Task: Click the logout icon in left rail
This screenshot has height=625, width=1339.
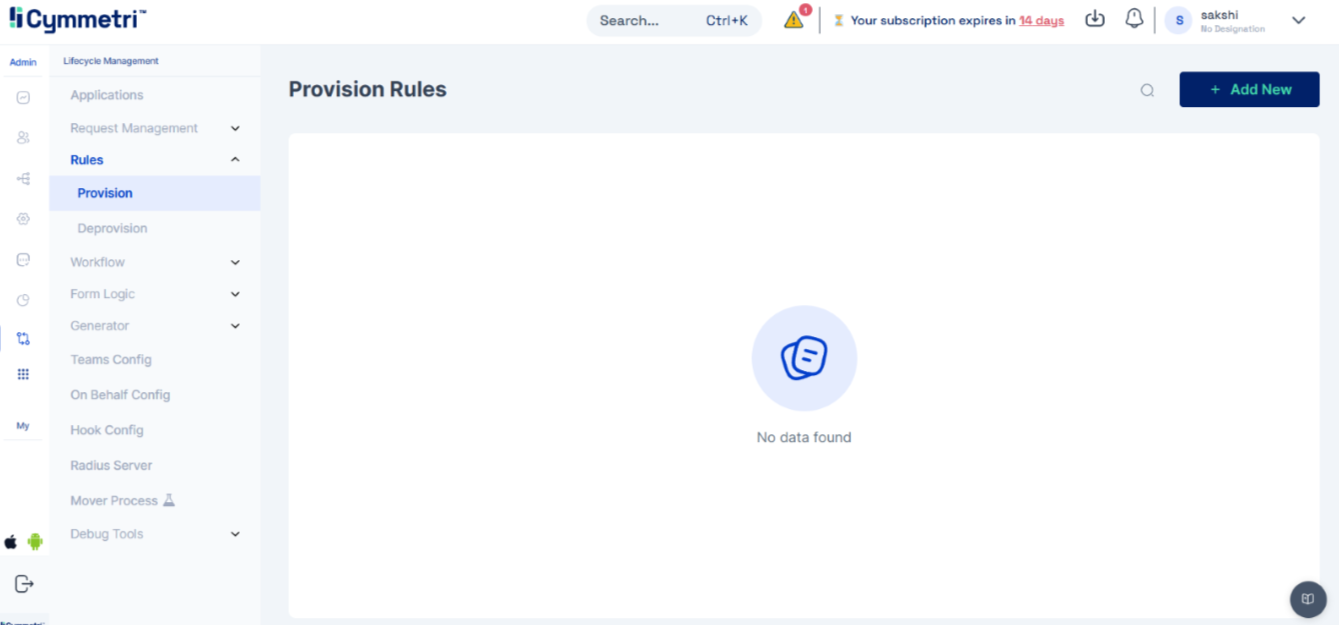Action: tap(24, 583)
